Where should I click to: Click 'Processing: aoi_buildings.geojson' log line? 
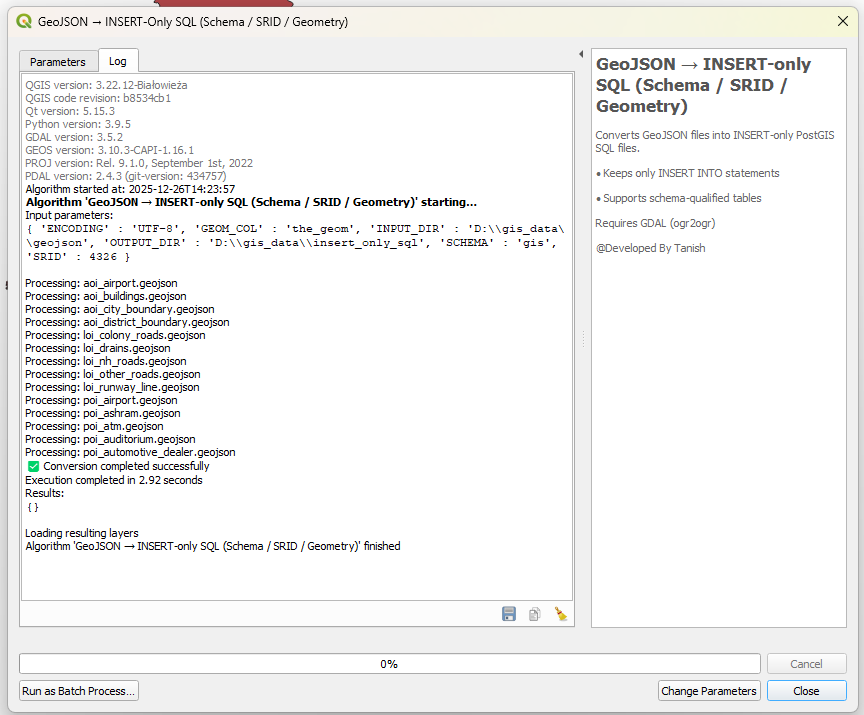106,296
